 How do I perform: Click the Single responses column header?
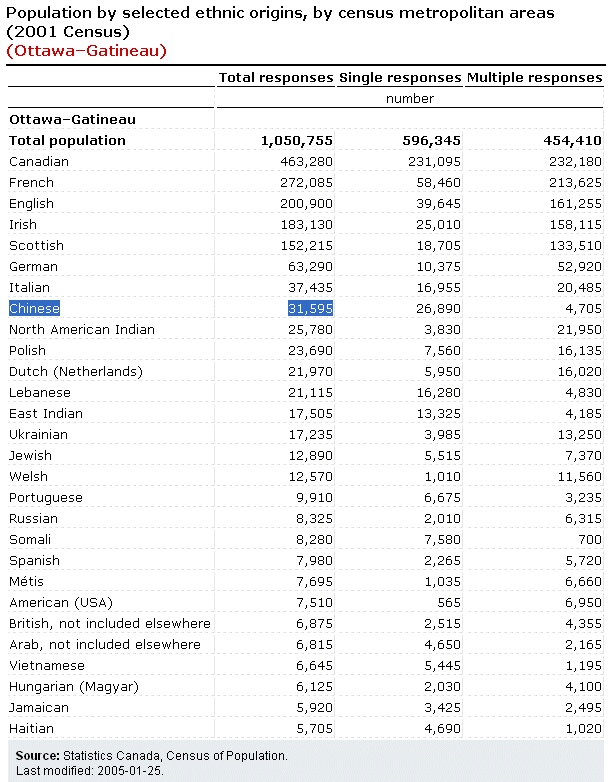point(400,77)
